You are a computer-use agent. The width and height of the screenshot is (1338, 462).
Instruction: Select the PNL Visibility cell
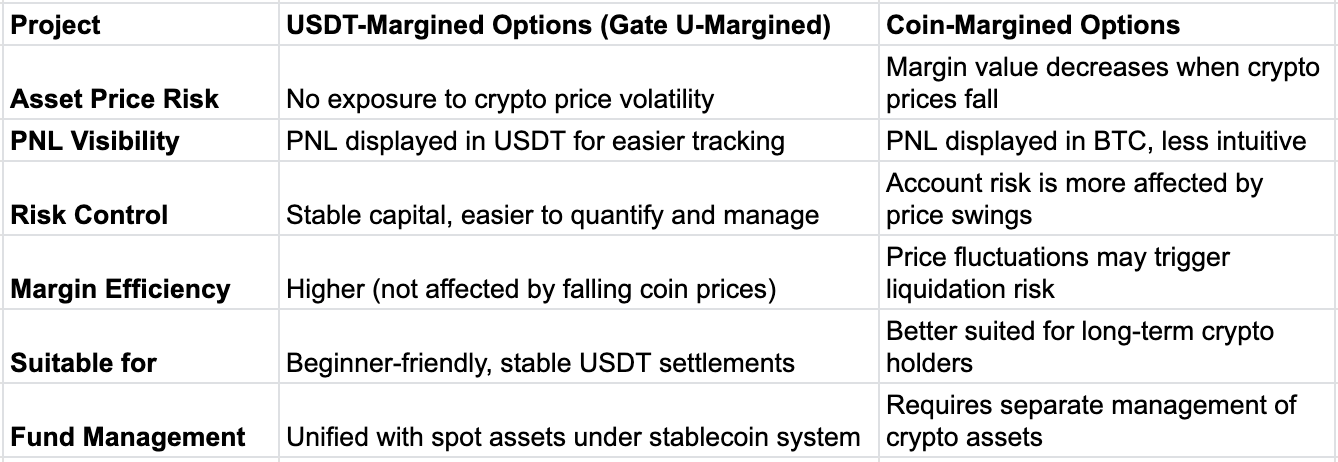140,141
